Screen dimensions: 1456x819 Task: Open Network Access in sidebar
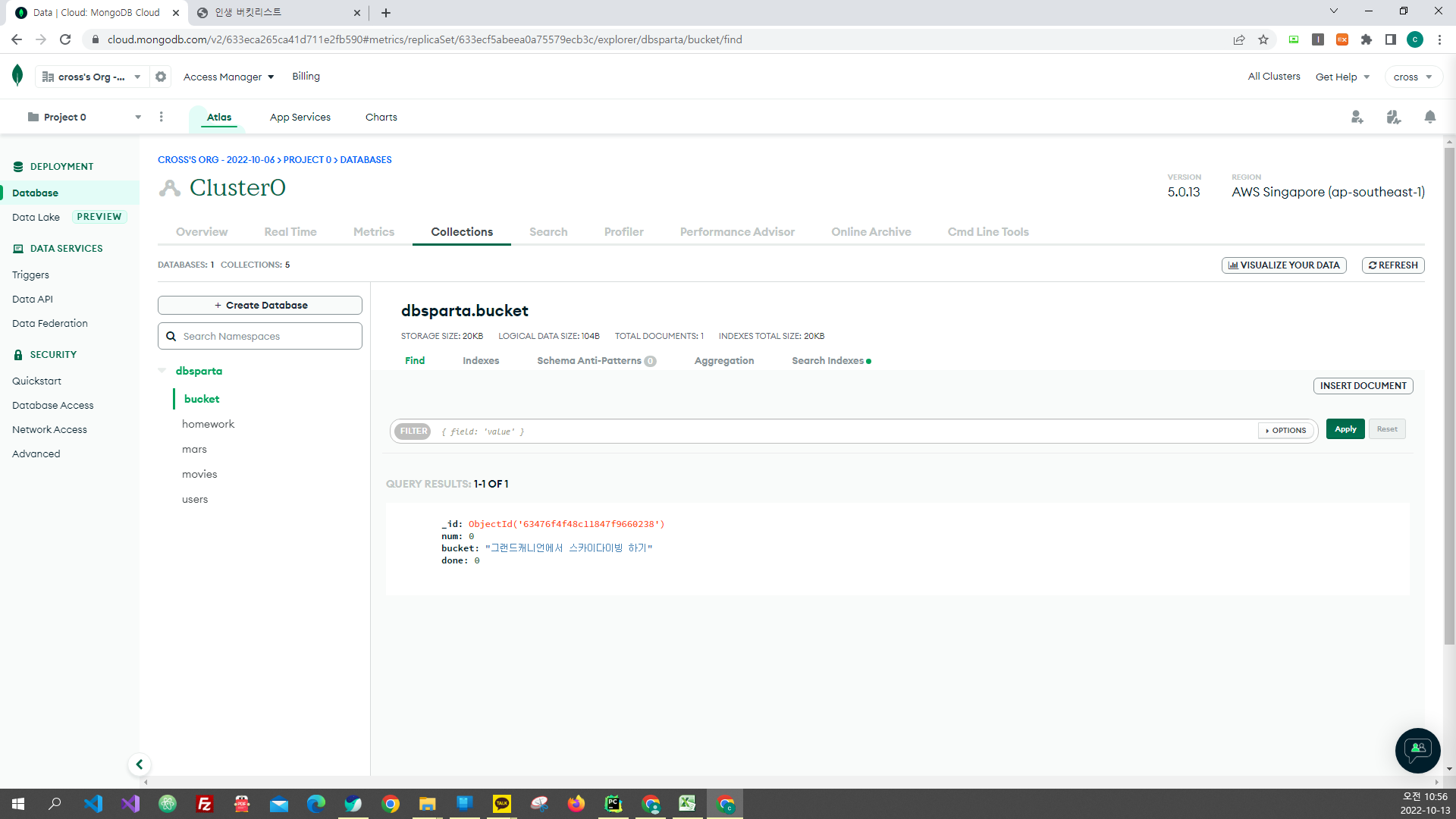click(x=49, y=429)
